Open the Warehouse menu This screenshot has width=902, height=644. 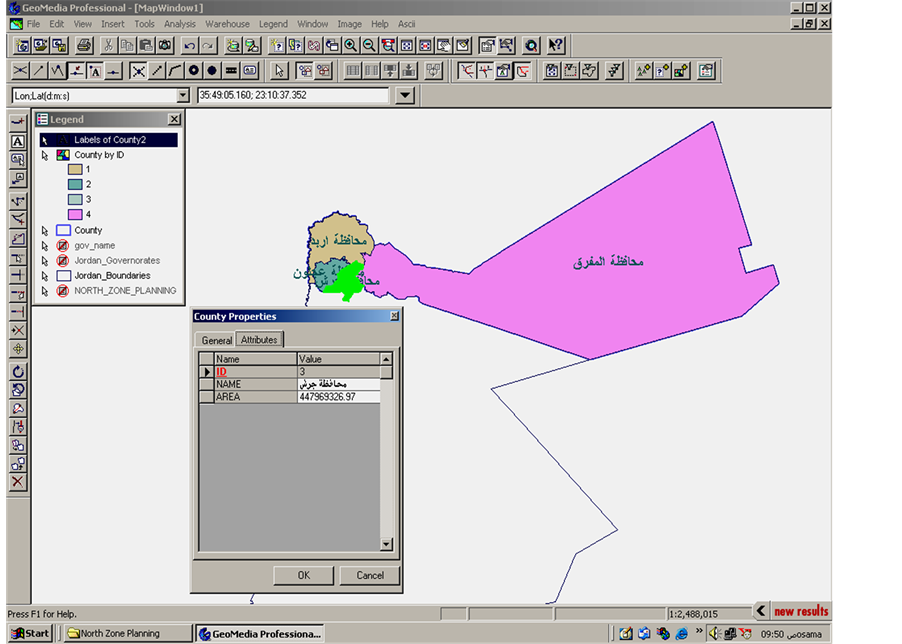click(227, 23)
